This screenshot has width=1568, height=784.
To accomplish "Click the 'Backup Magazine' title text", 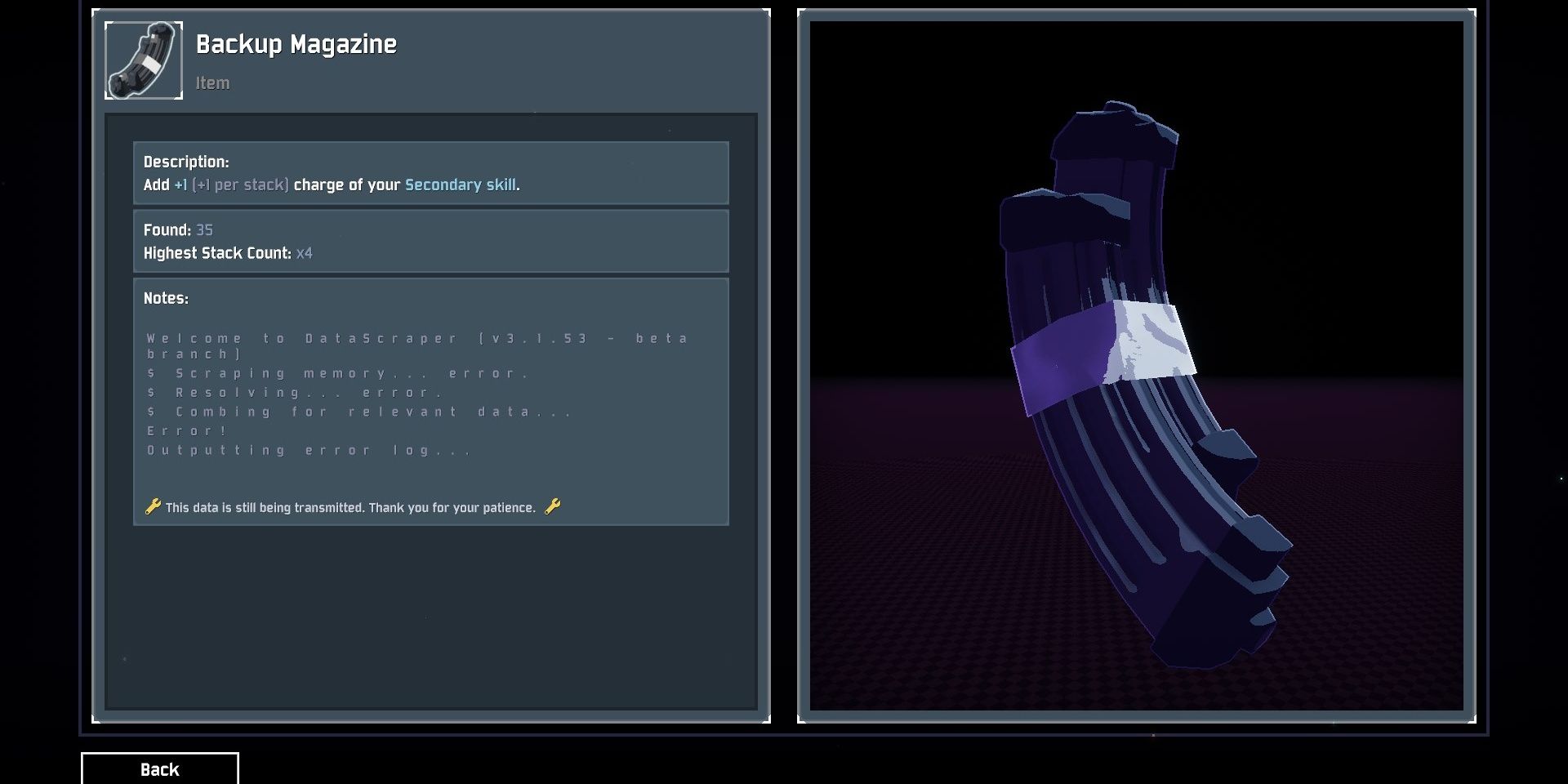I will pos(296,44).
